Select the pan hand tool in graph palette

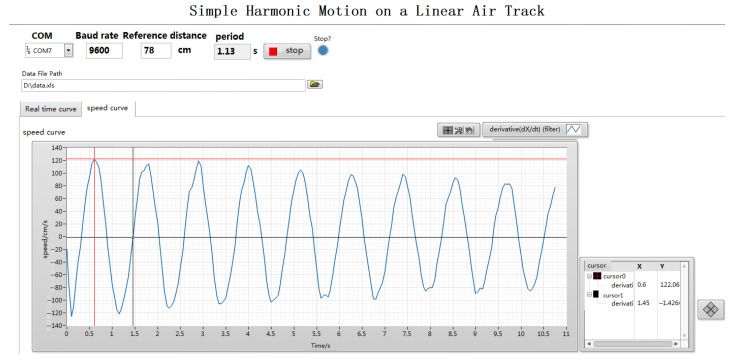pos(469,130)
